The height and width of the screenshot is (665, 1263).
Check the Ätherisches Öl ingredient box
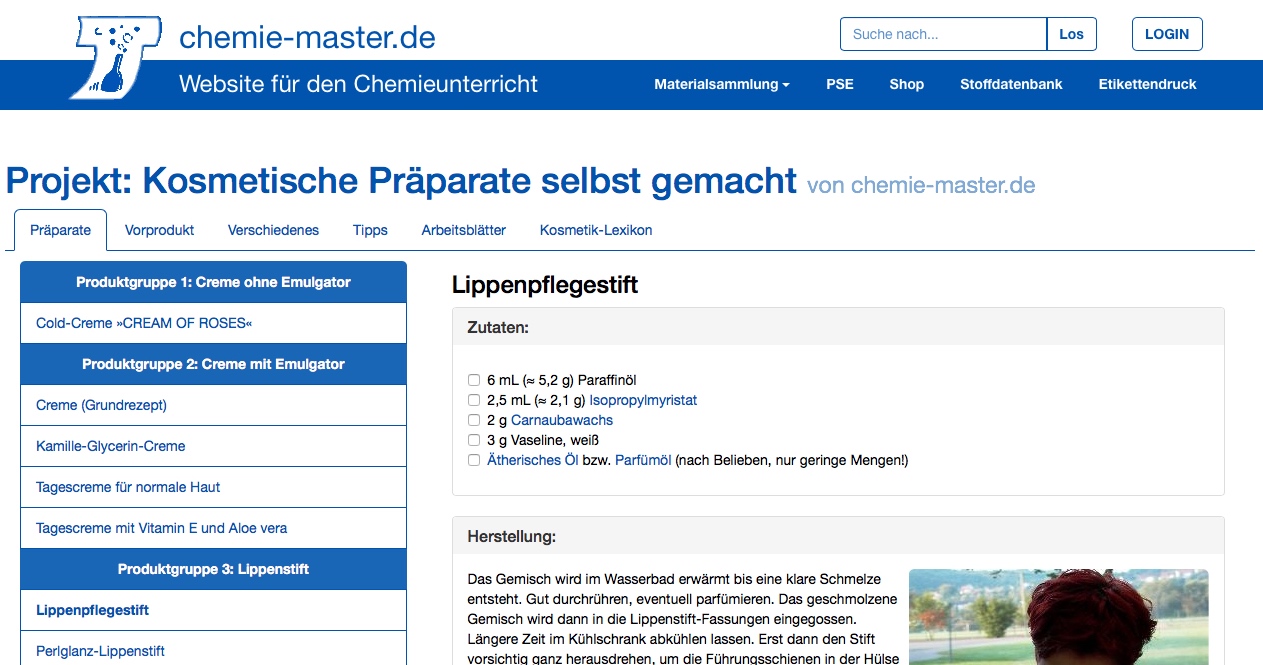click(x=474, y=460)
